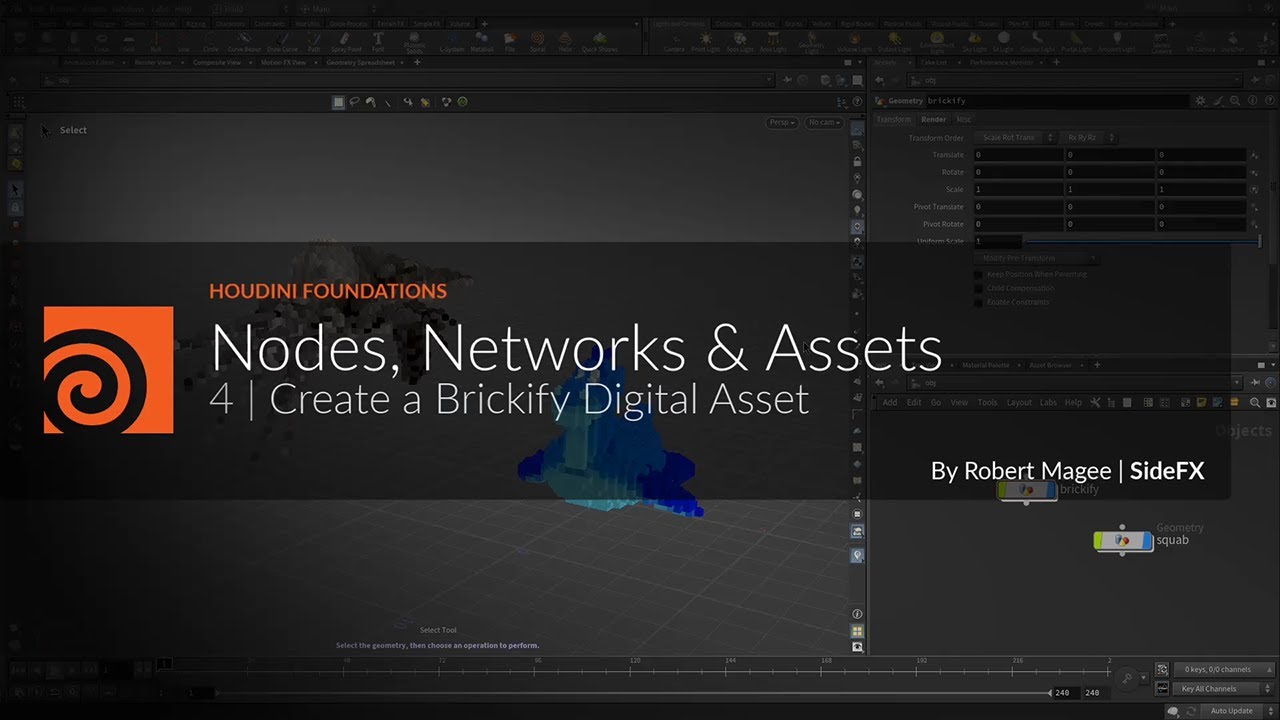Click the parameter search magnifier icon
The width and height of the screenshot is (1280, 720).
point(1235,101)
